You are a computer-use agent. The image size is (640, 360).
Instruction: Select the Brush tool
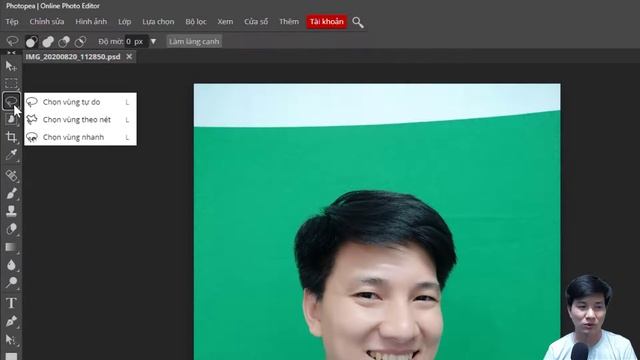tap(11, 193)
